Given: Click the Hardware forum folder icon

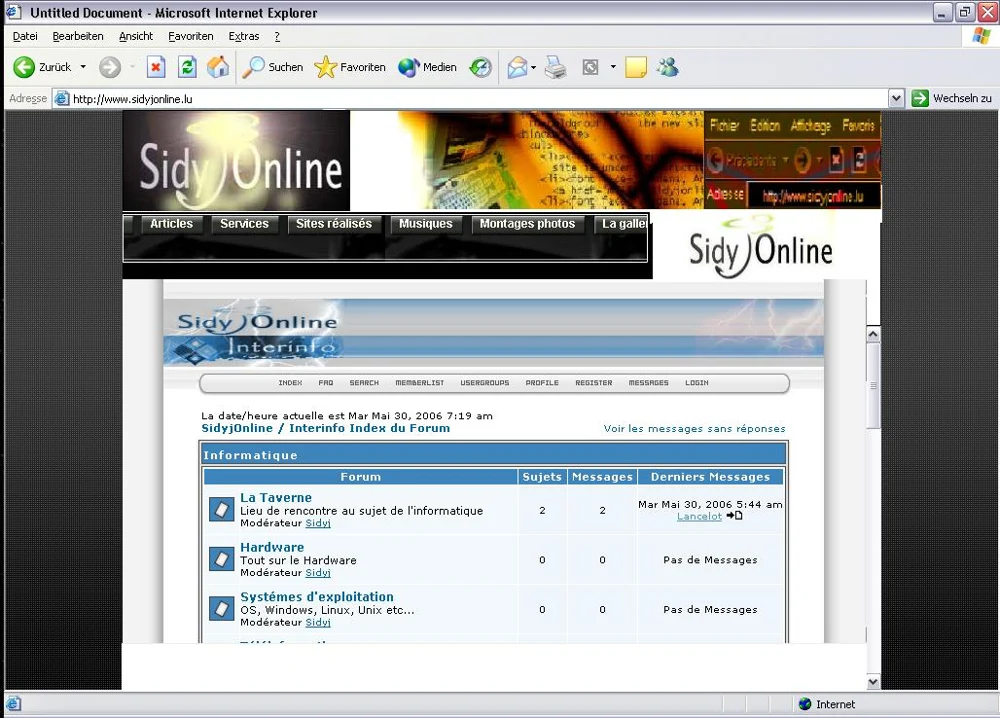Looking at the screenshot, I should click(222, 559).
